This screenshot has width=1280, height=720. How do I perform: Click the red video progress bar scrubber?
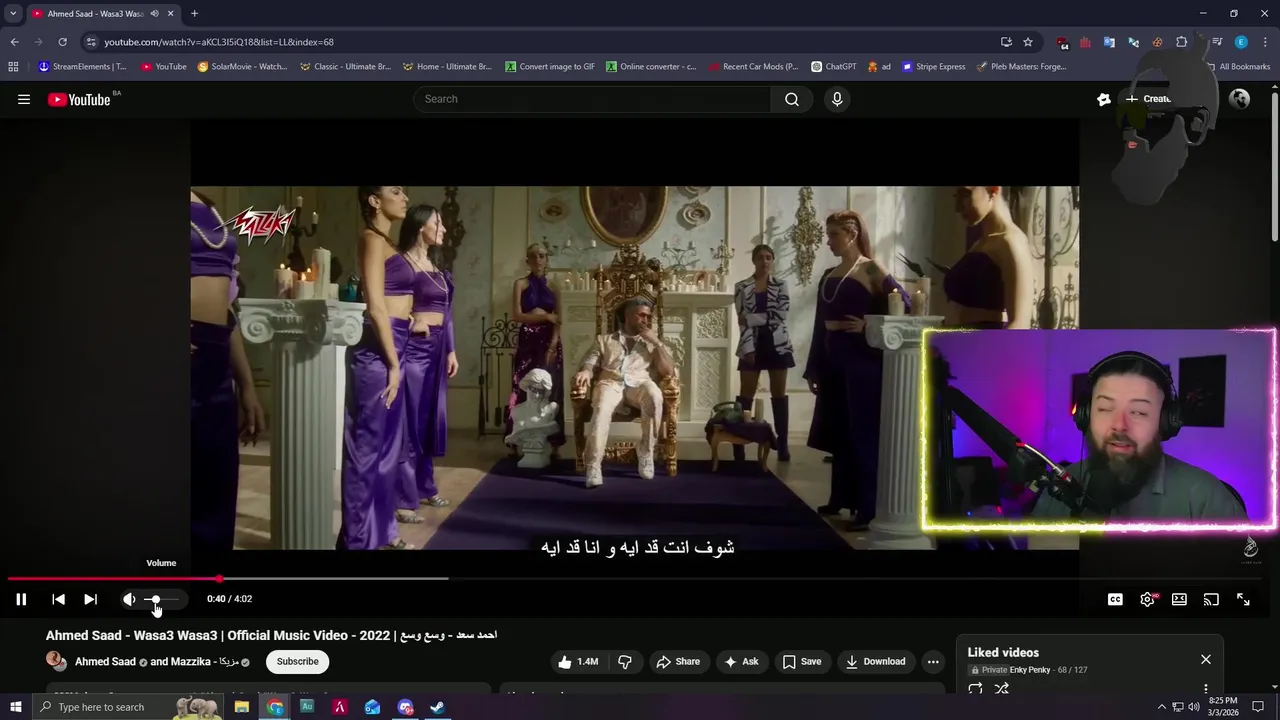point(219,578)
